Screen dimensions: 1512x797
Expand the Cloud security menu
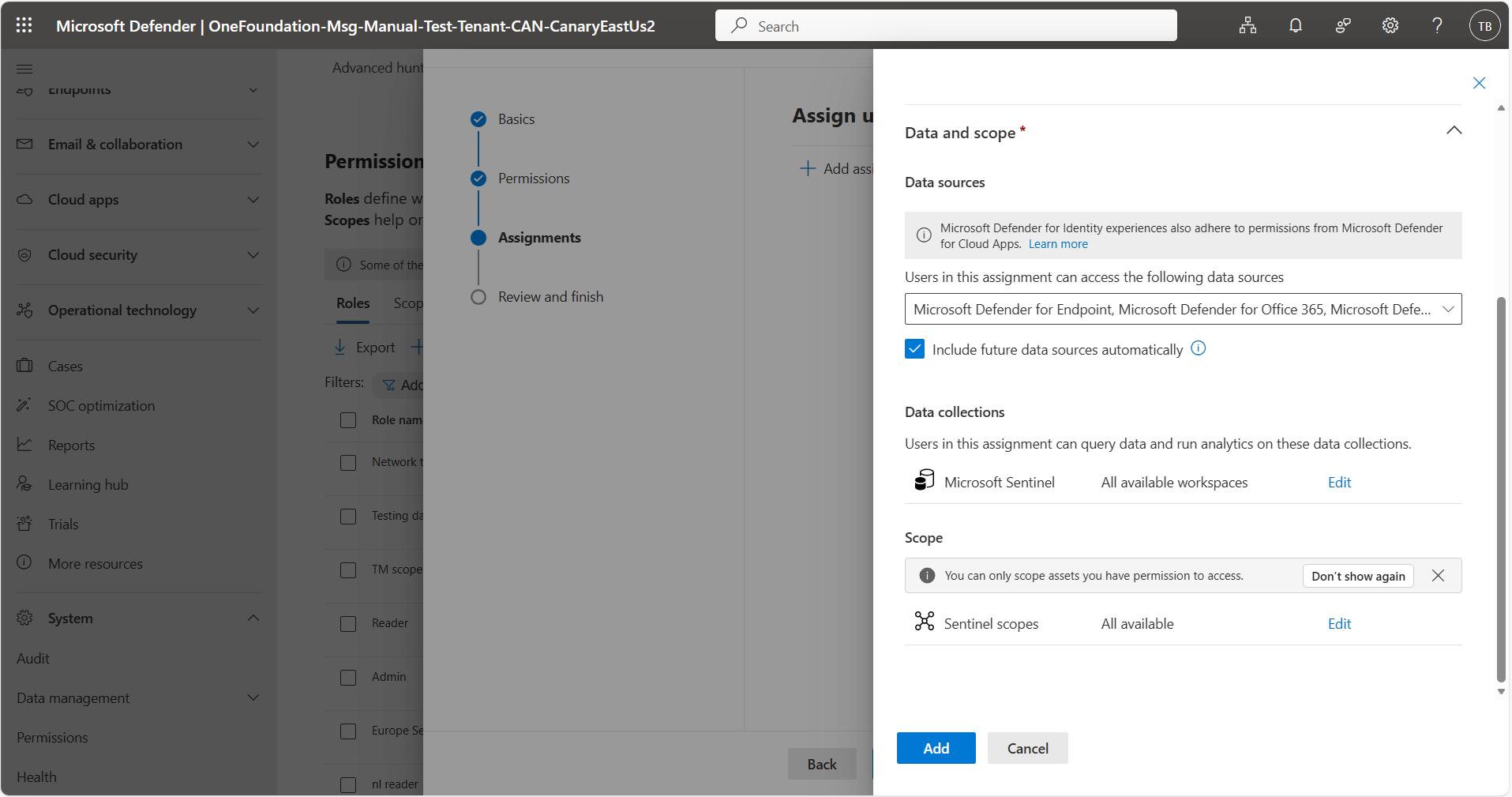pos(253,254)
